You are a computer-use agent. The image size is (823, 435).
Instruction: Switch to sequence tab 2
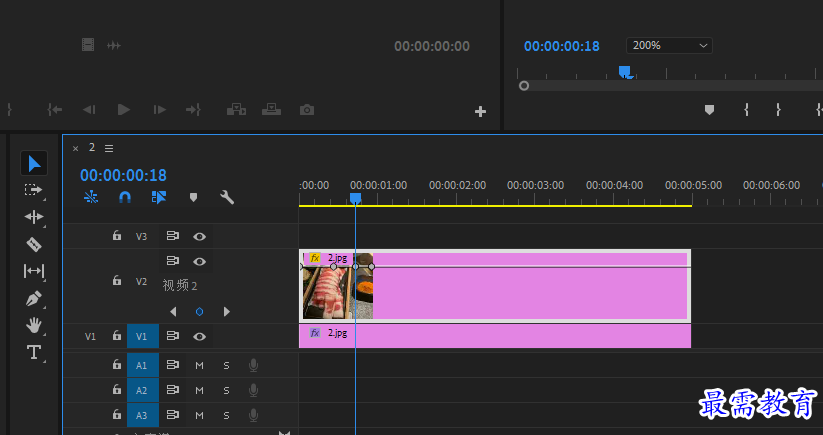pos(92,147)
